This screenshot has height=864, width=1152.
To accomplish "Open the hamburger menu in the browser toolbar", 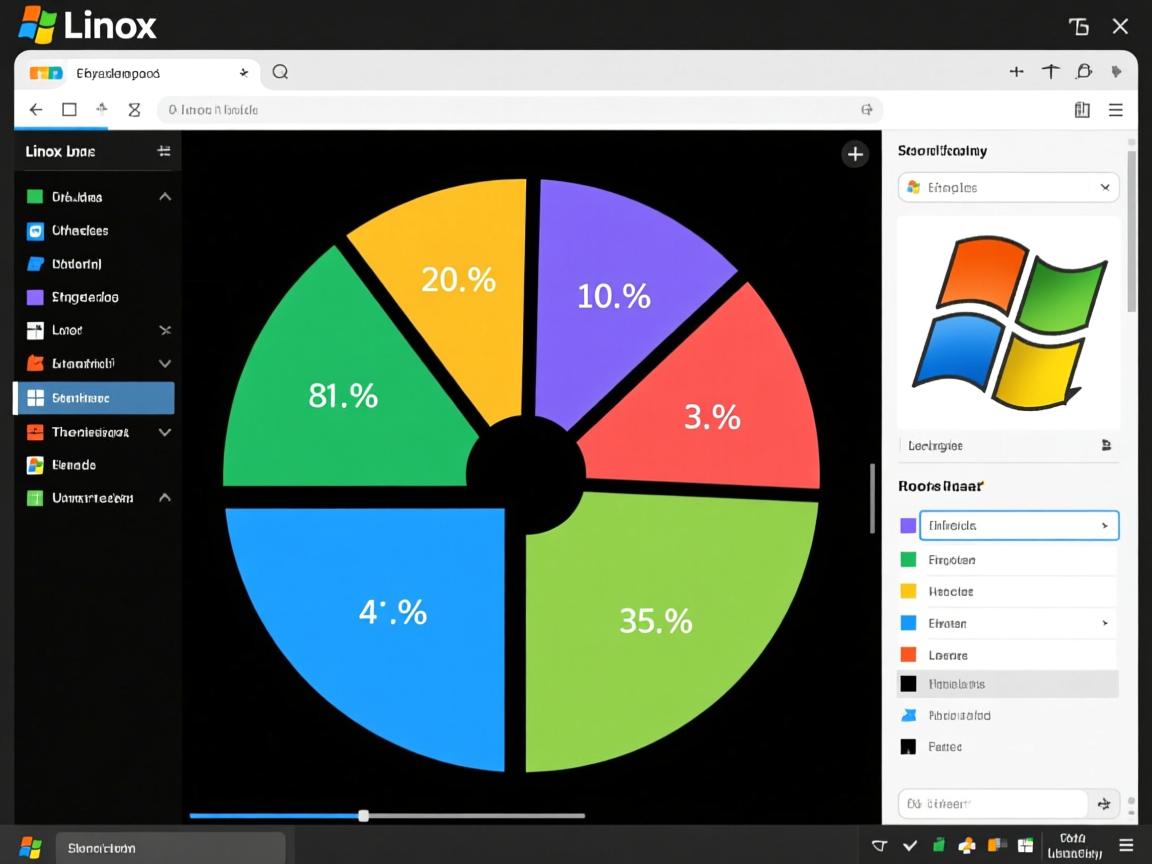I will 1116,110.
